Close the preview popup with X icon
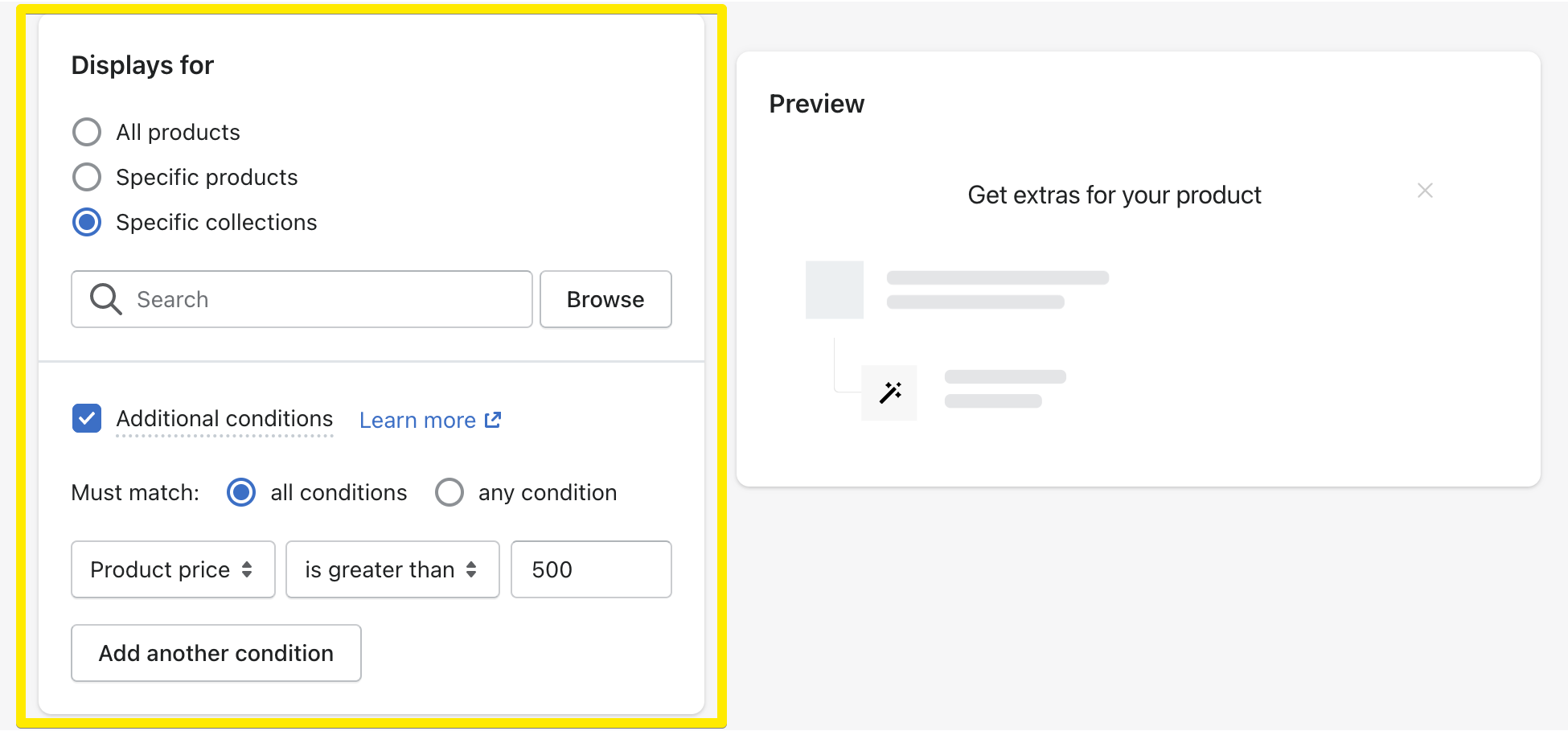 click(1425, 191)
